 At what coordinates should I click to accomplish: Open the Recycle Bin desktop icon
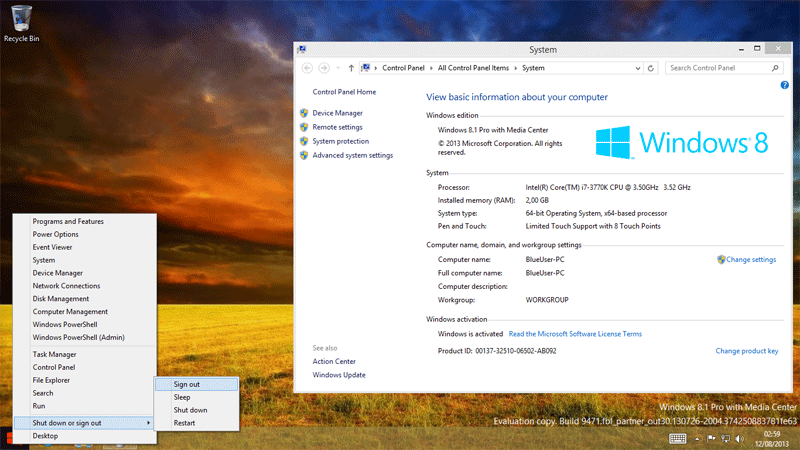point(21,23)
